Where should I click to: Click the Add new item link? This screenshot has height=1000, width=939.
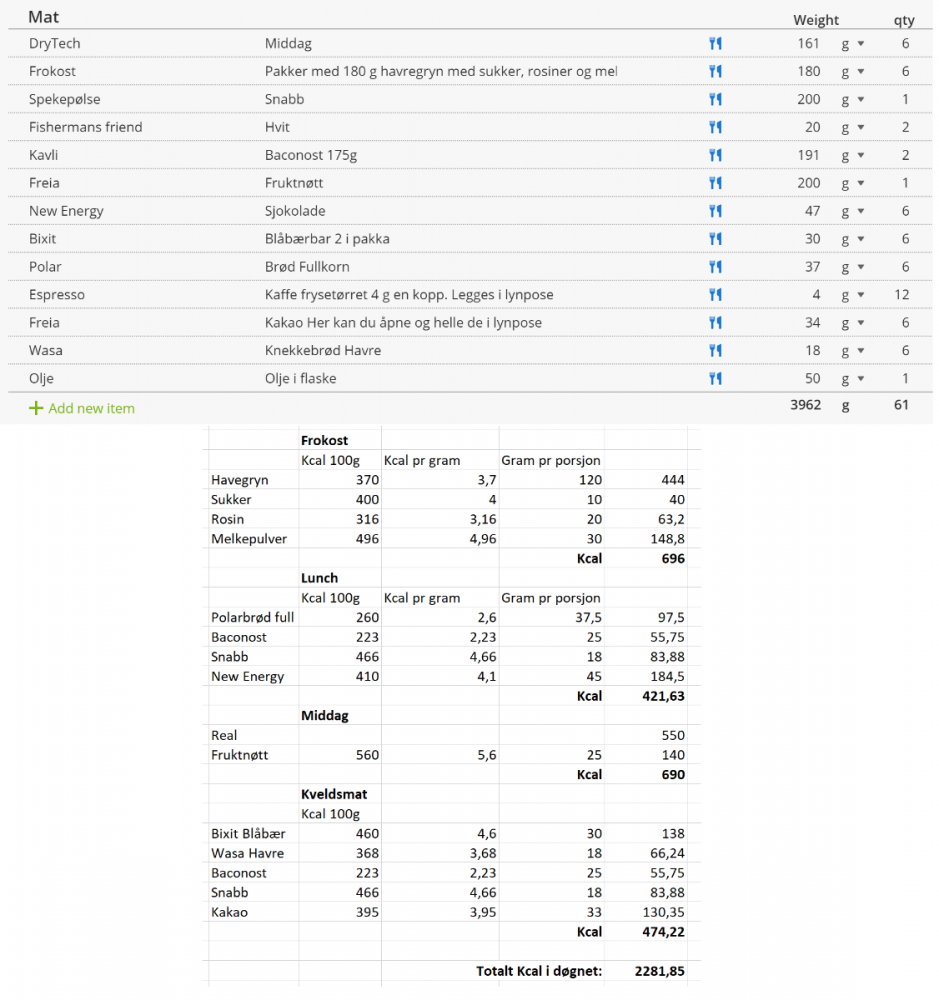pos(91,408)
